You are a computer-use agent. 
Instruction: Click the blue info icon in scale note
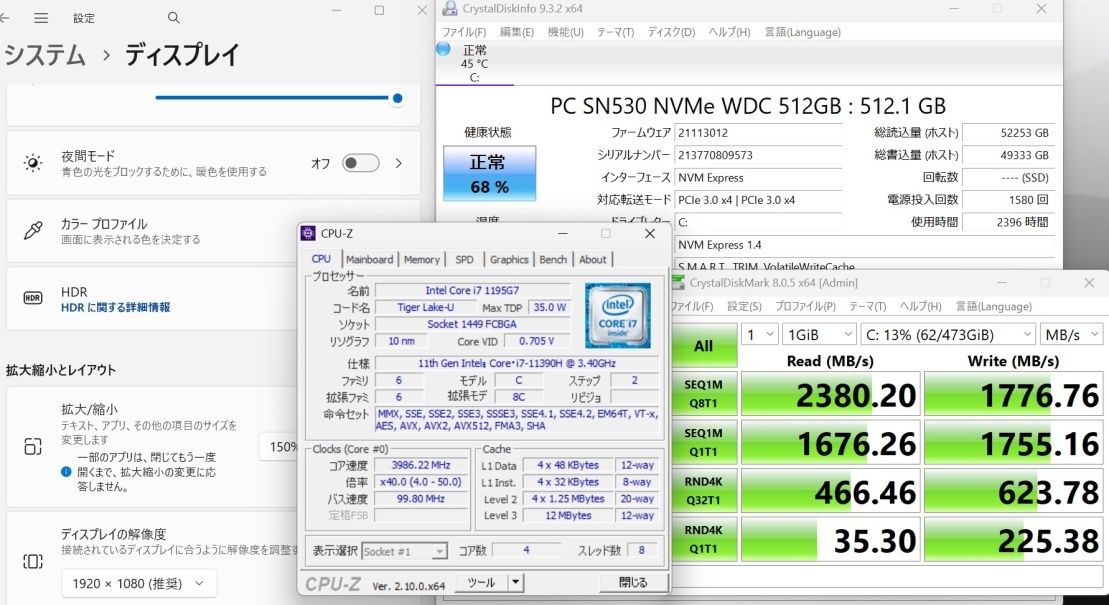(66, 472)
